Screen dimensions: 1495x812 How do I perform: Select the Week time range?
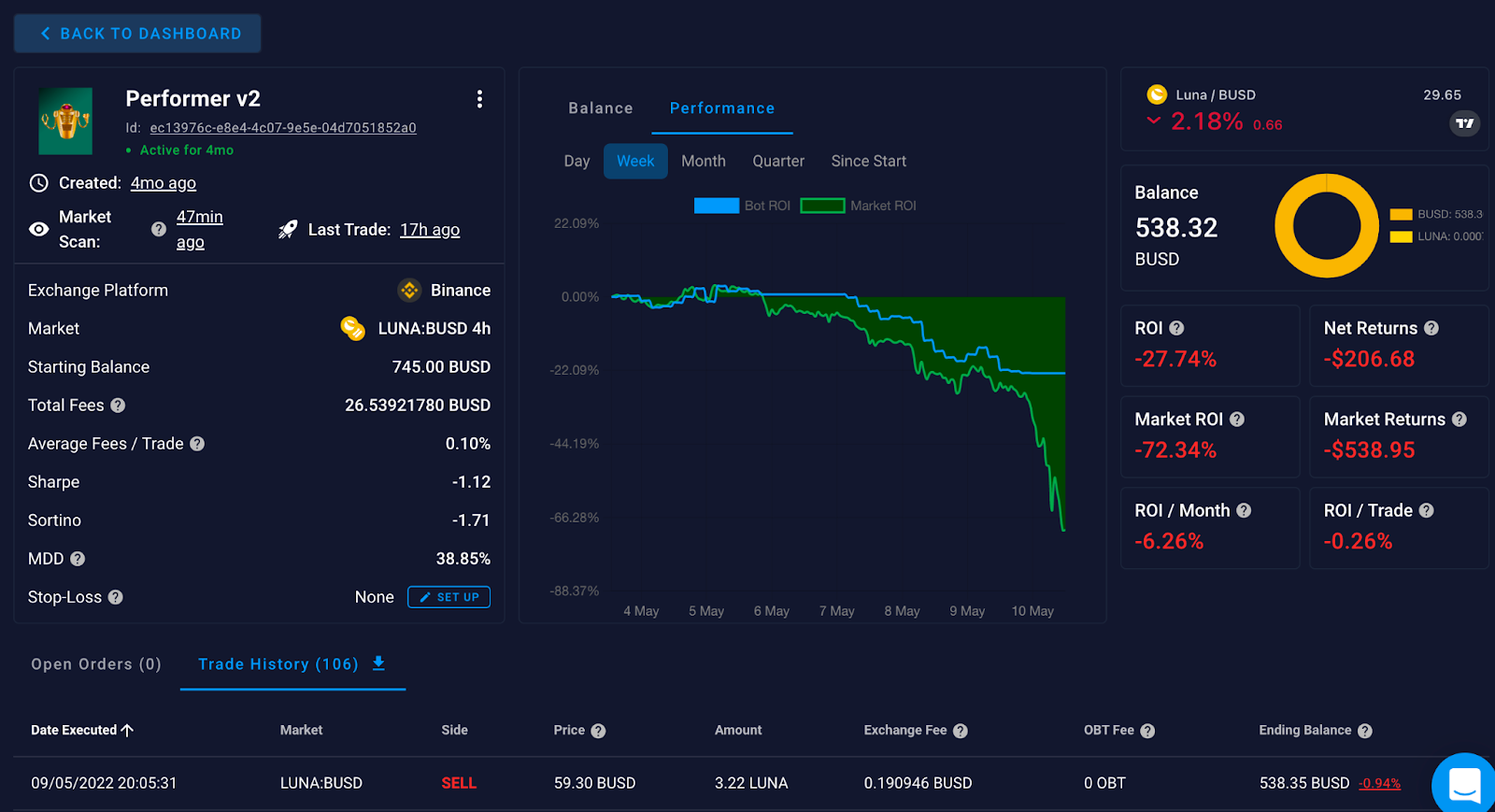pos(635,161)
